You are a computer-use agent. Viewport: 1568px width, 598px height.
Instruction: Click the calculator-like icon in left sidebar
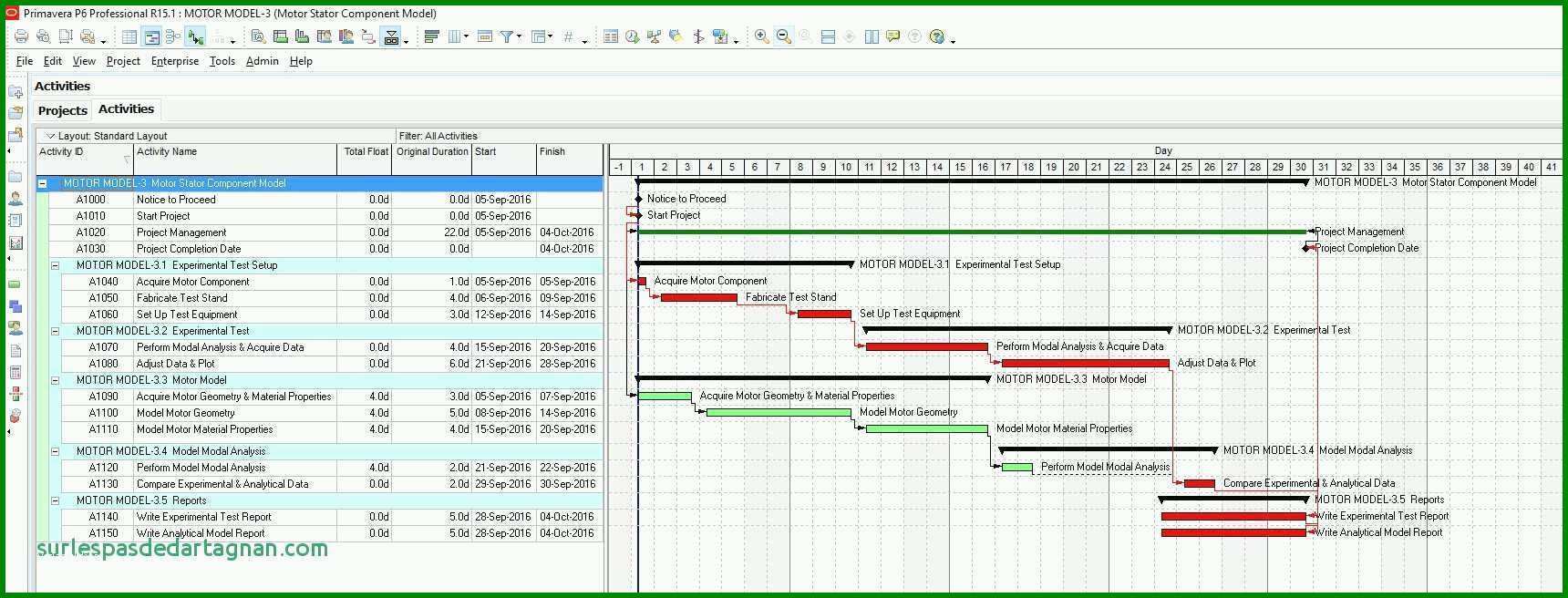coord(15,372)
